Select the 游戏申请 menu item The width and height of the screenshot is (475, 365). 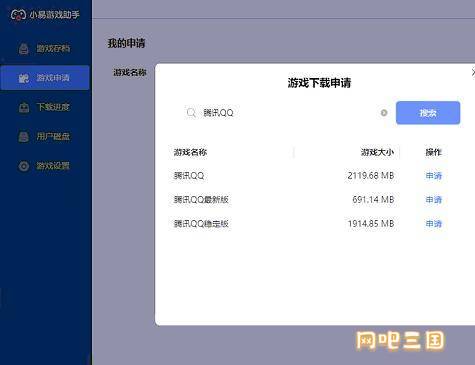click(45, 78)
